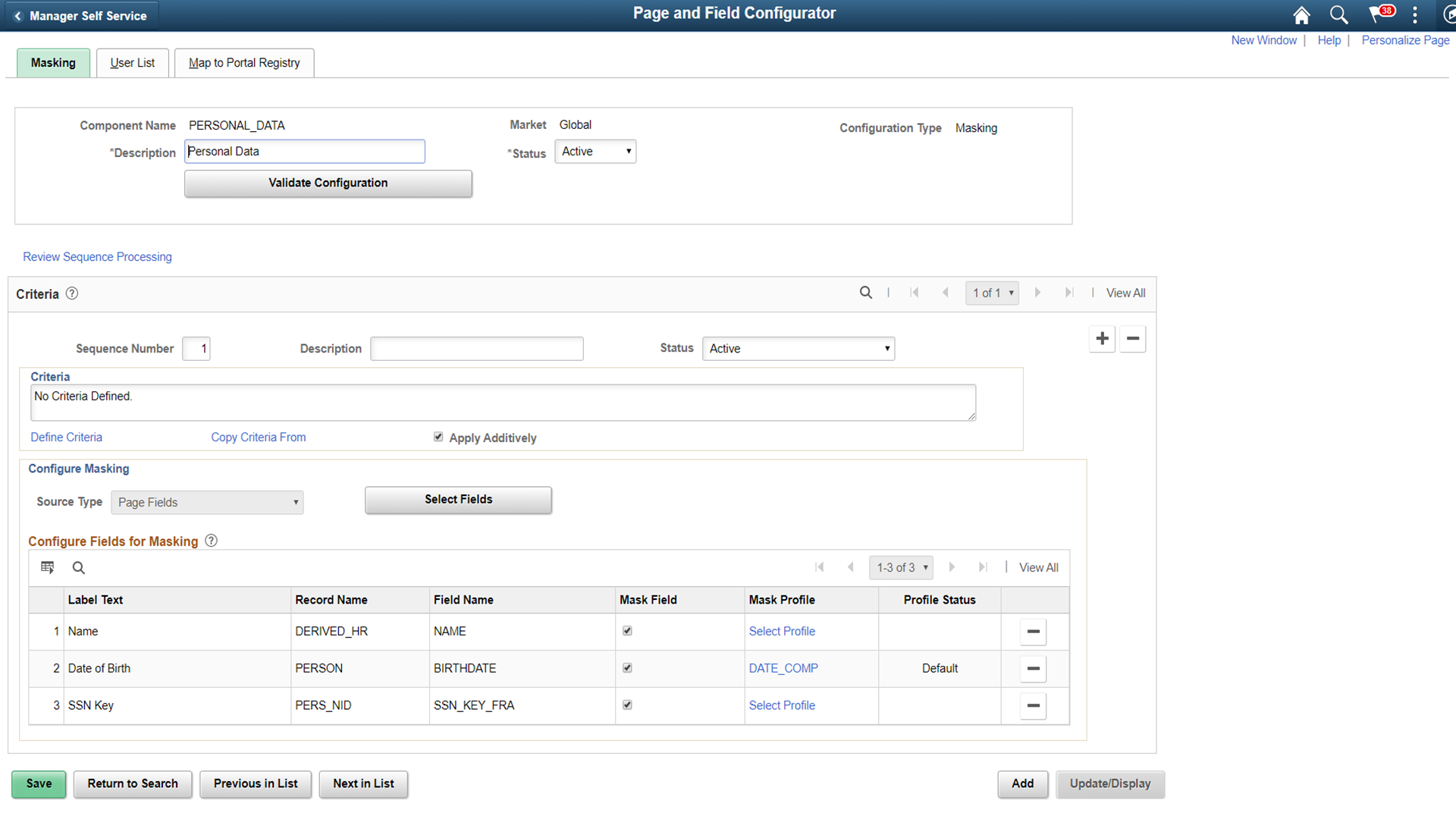Open grid personalize icon in masking table
Screen dimensions: 1456x819
click(48, 567)
